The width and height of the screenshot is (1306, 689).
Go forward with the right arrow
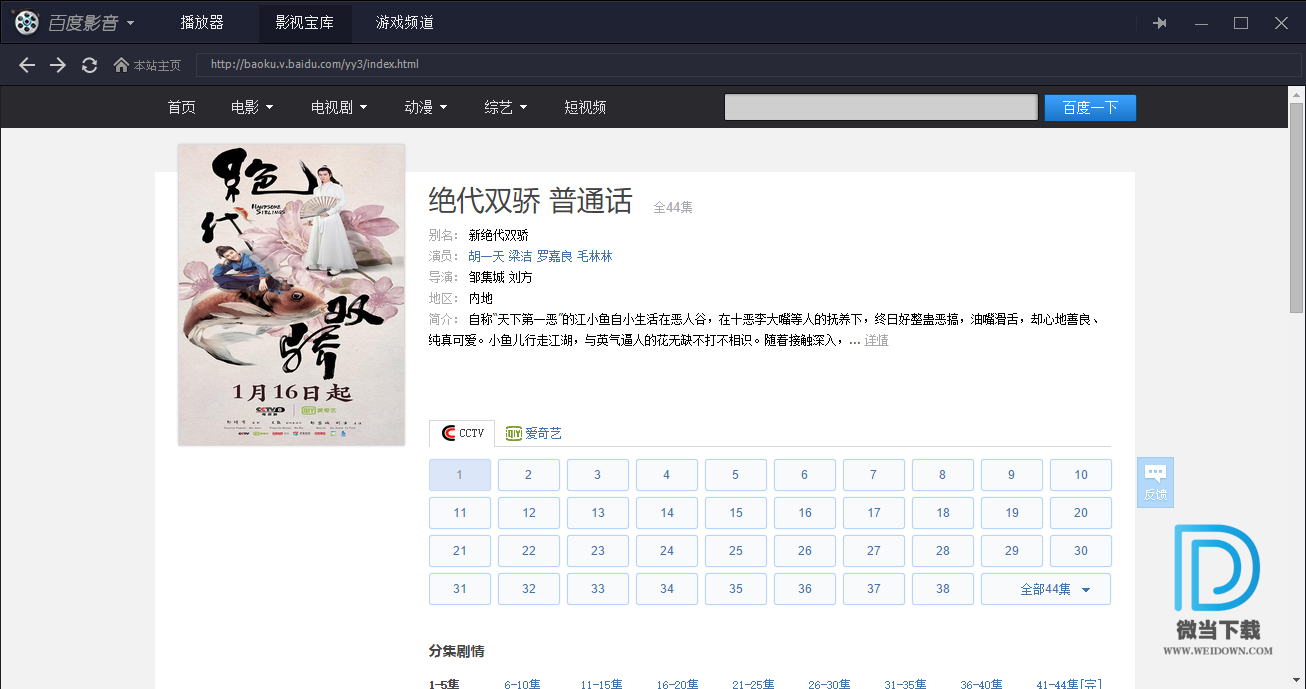coord(58,65)
